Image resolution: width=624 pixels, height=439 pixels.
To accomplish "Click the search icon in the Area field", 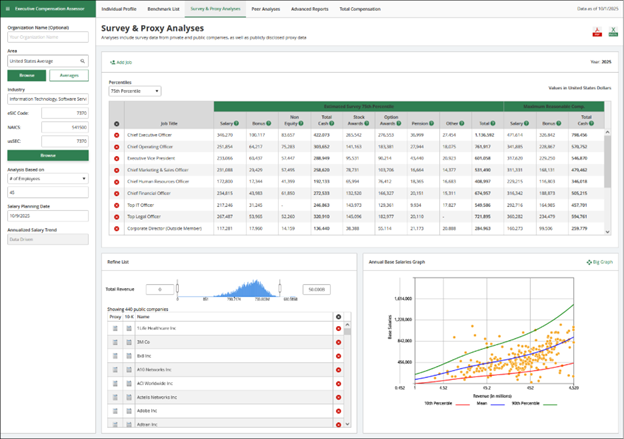I will pos(83,61).
